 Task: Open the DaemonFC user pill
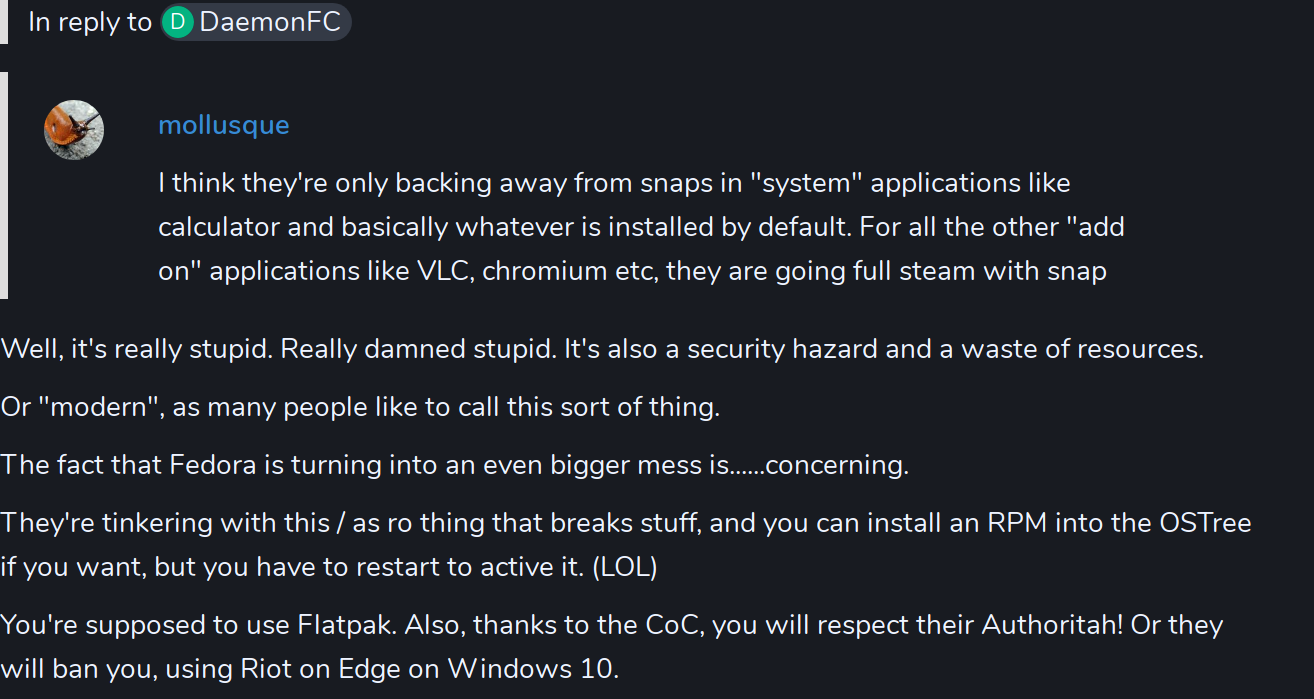coord(256,22)
